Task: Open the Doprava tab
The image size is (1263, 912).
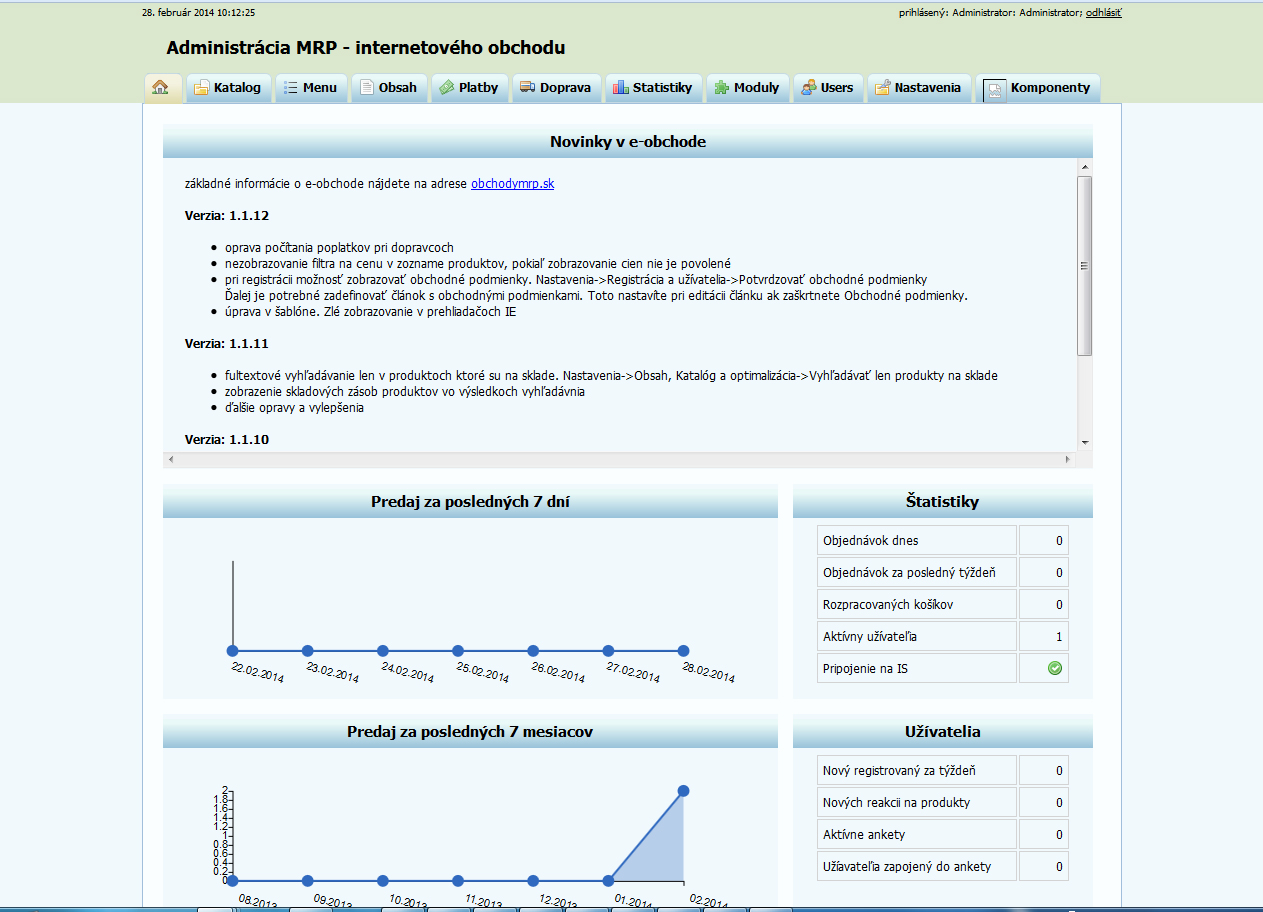Action: [556, 88]
